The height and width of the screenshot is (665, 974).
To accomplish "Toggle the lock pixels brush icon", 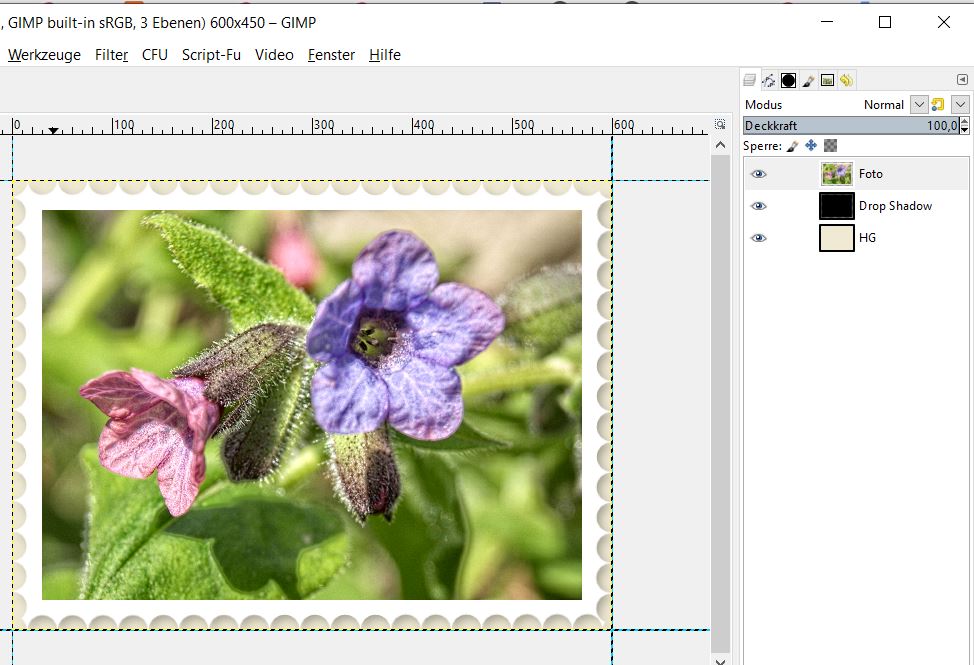I will click(792, 146).
